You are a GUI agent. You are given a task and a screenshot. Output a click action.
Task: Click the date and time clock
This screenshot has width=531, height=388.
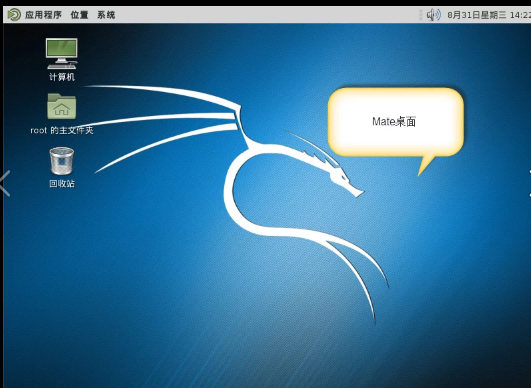(489, 15)
